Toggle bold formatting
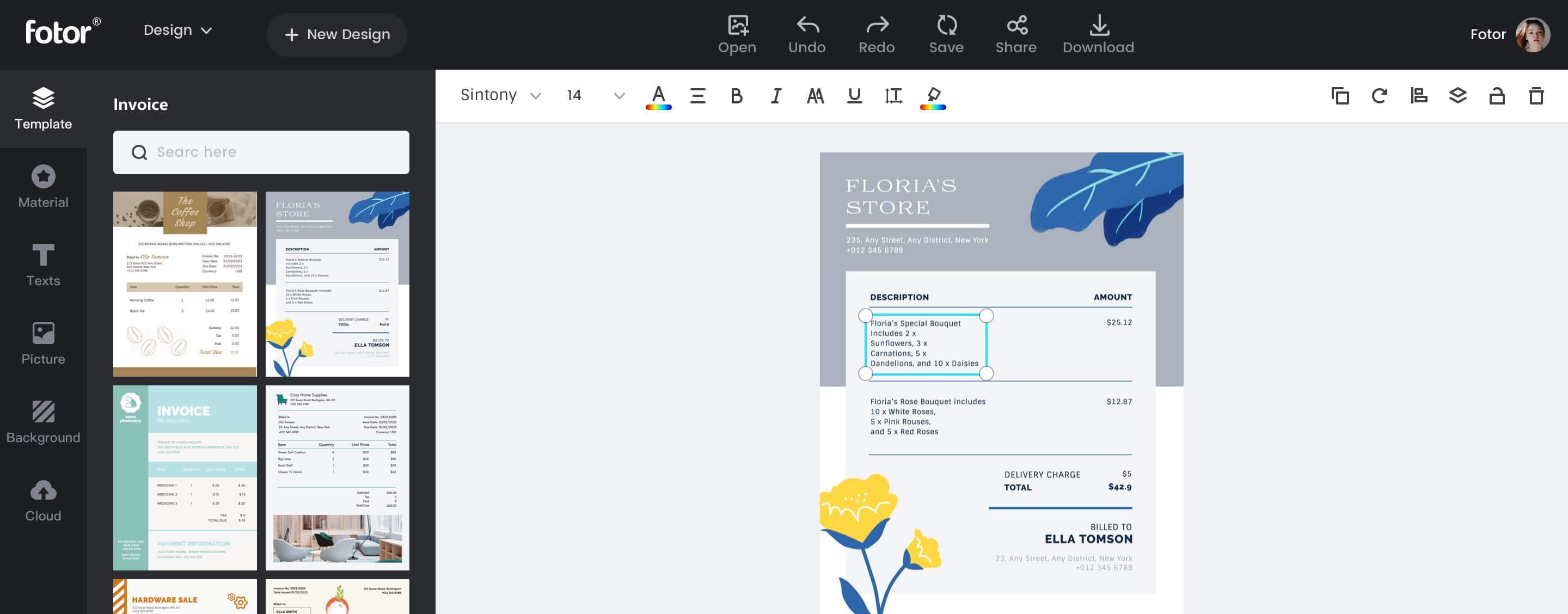The height and width of the screenshot is (614, 1568). click(736, 96)
